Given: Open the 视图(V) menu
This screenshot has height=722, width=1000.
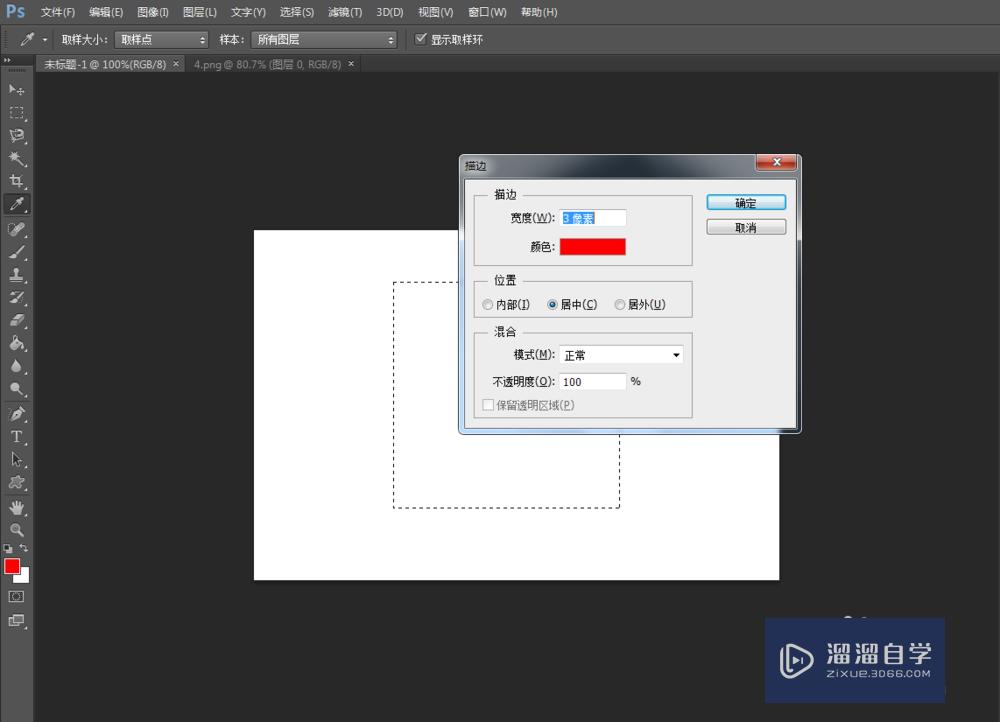Looking at the screenshot, I should click(436, 12).
